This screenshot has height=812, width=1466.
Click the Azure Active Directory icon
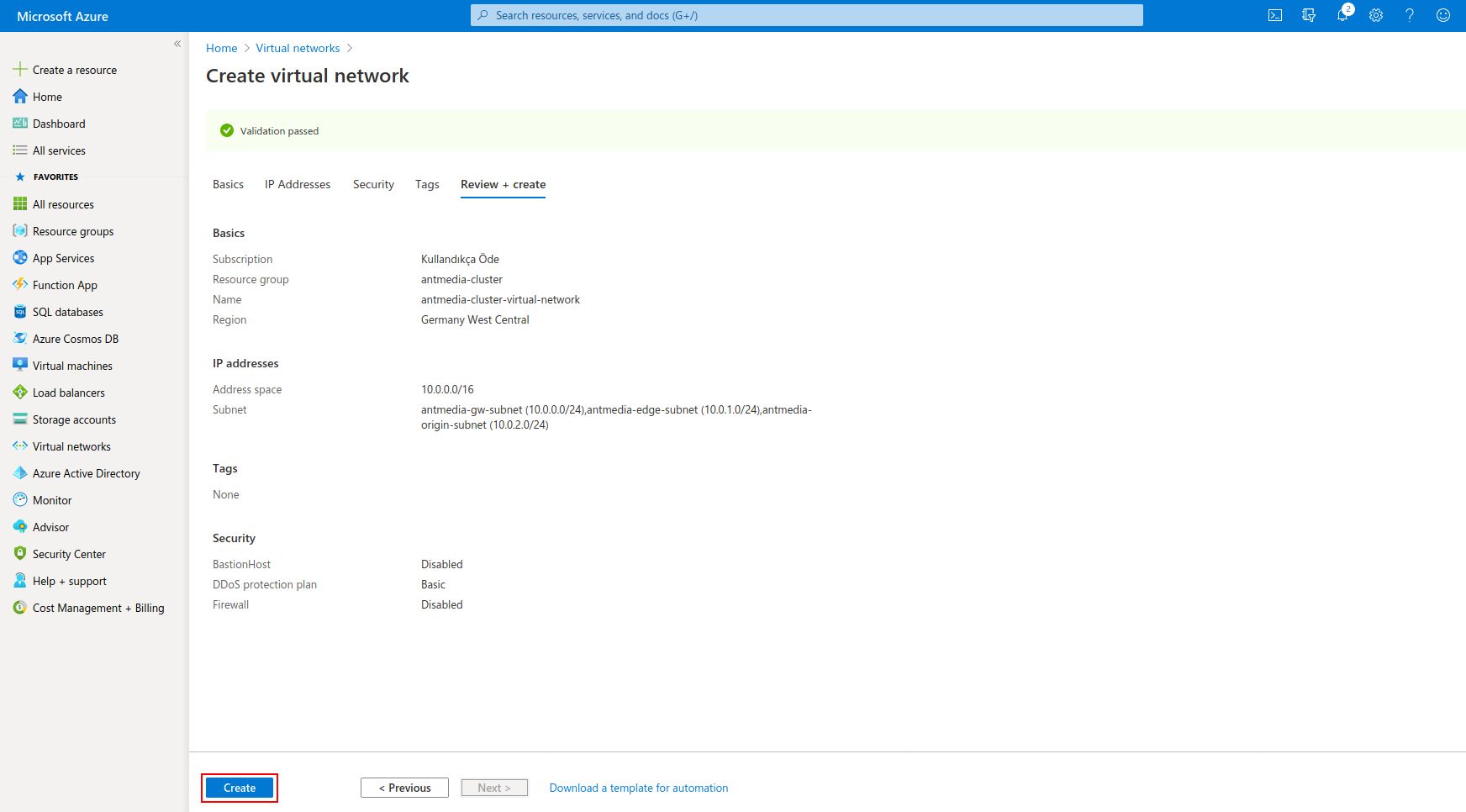20,473
